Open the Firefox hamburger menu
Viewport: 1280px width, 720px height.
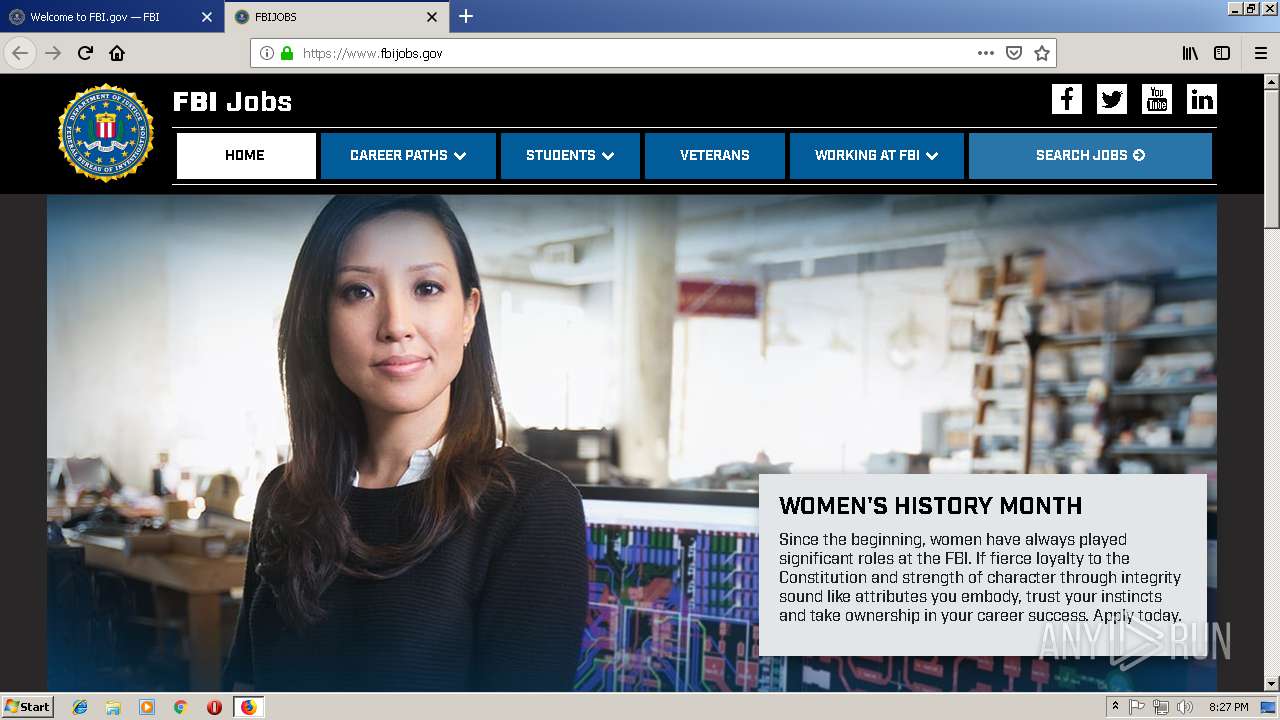tap(1260, 53)
